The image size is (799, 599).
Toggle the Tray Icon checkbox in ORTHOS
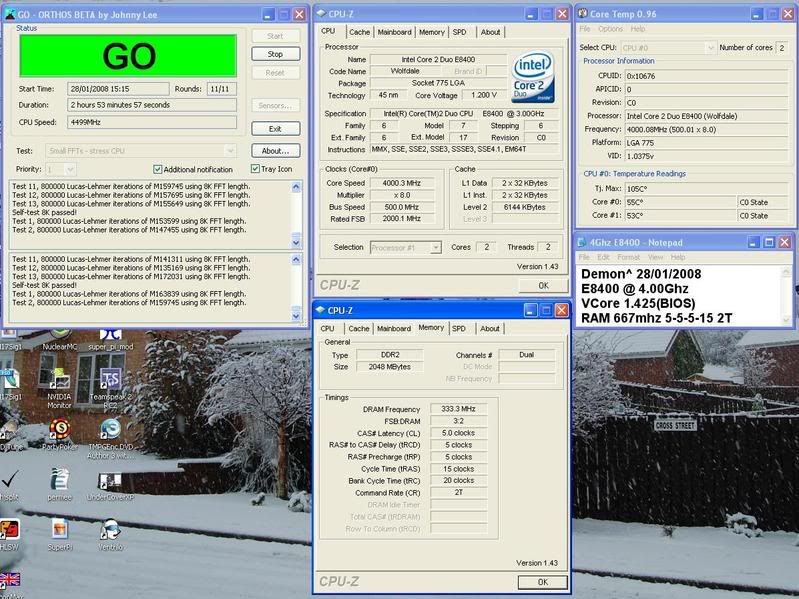point(255,169)
